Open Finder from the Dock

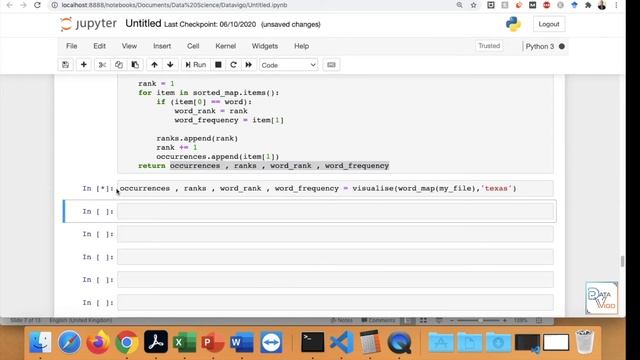[40, 342]
